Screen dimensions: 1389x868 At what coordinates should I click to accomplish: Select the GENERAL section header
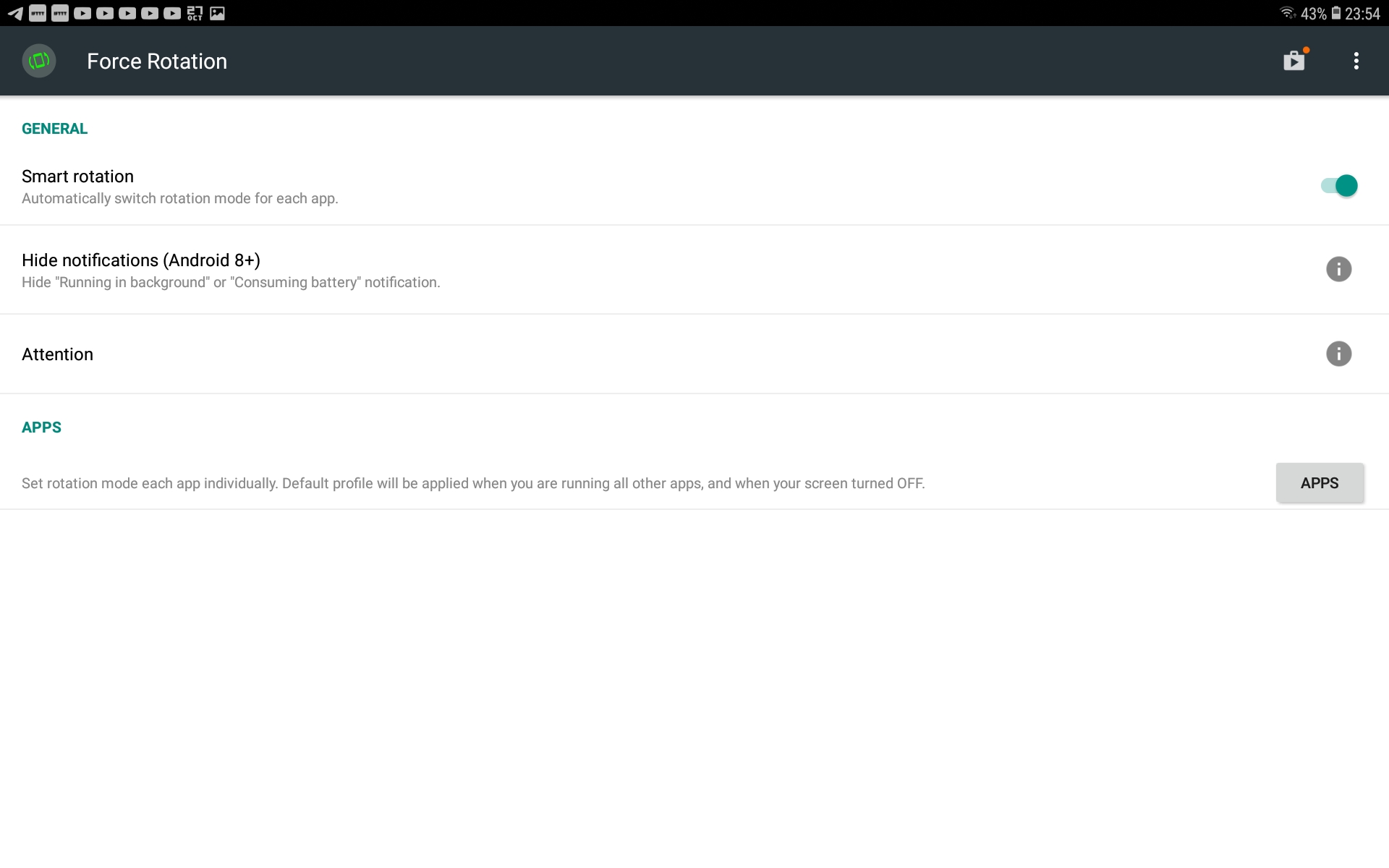[53, 128]
